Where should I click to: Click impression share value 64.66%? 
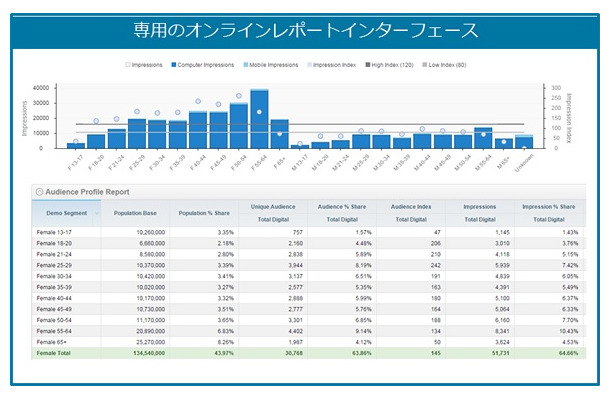click(x=568, y=353)
